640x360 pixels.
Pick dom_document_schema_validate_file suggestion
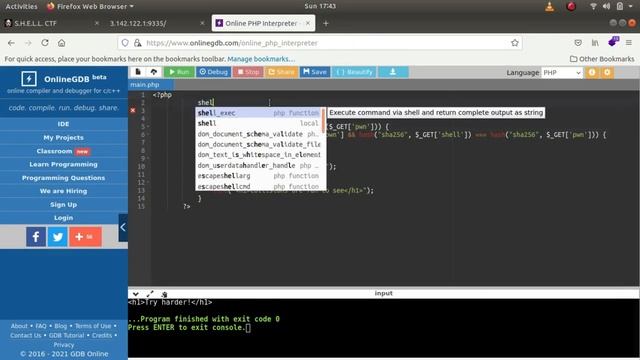258,144
